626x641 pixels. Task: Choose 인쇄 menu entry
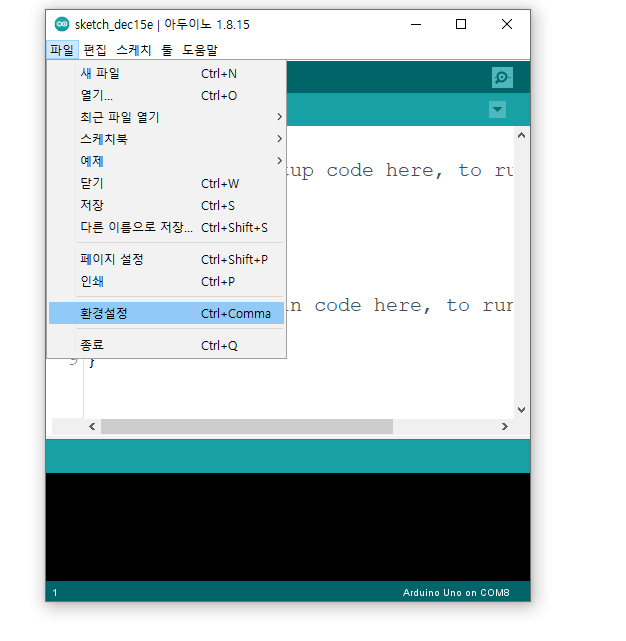pyautogui.click(x=166, y=281)
